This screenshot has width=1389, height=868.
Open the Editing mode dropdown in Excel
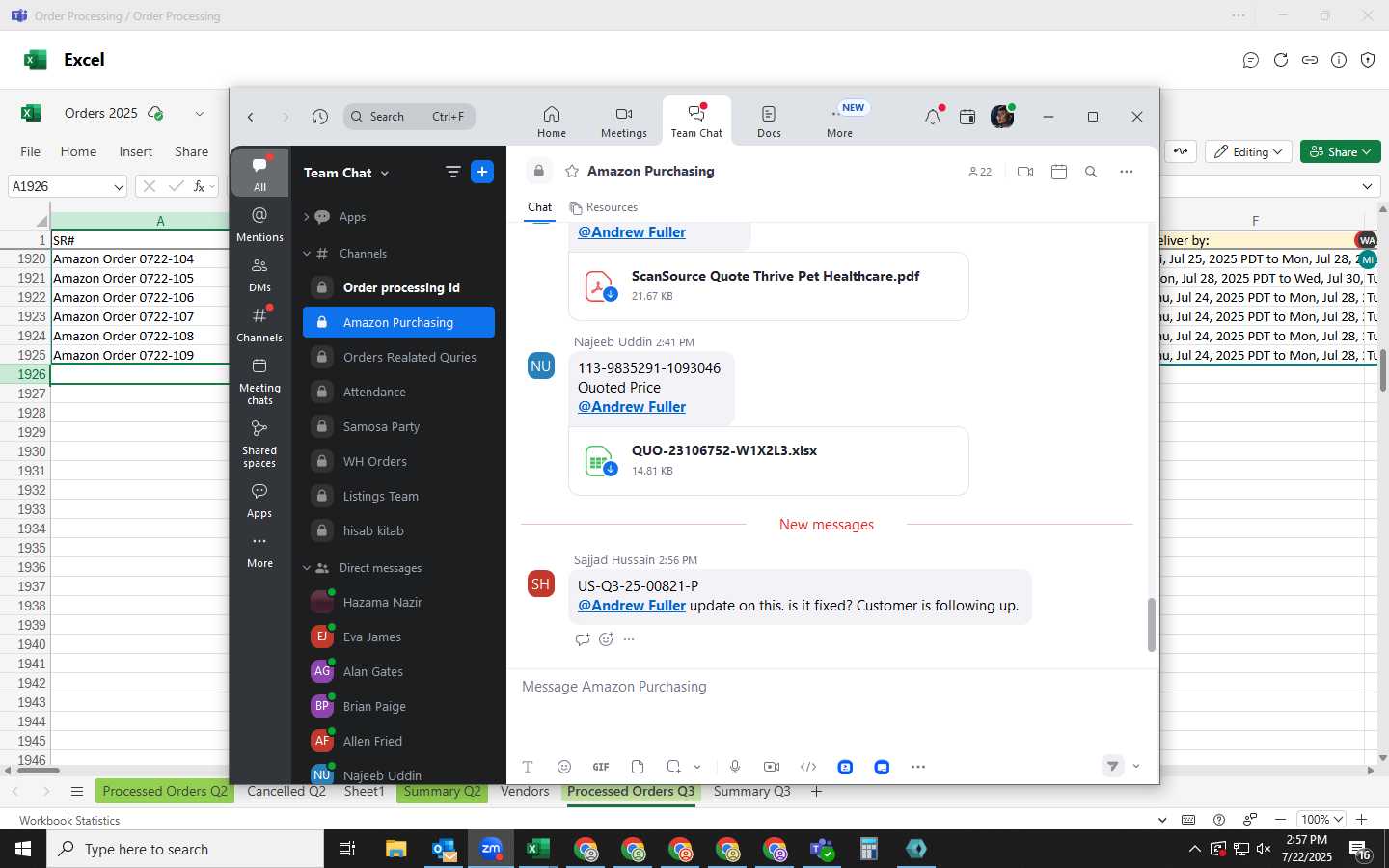[x=1248, y=151]
